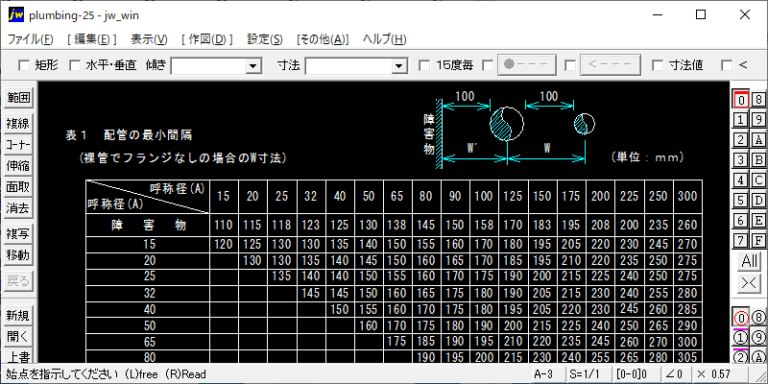
Task: Click the × 0.57 zoom indicator
Action: tap(721, 374)
